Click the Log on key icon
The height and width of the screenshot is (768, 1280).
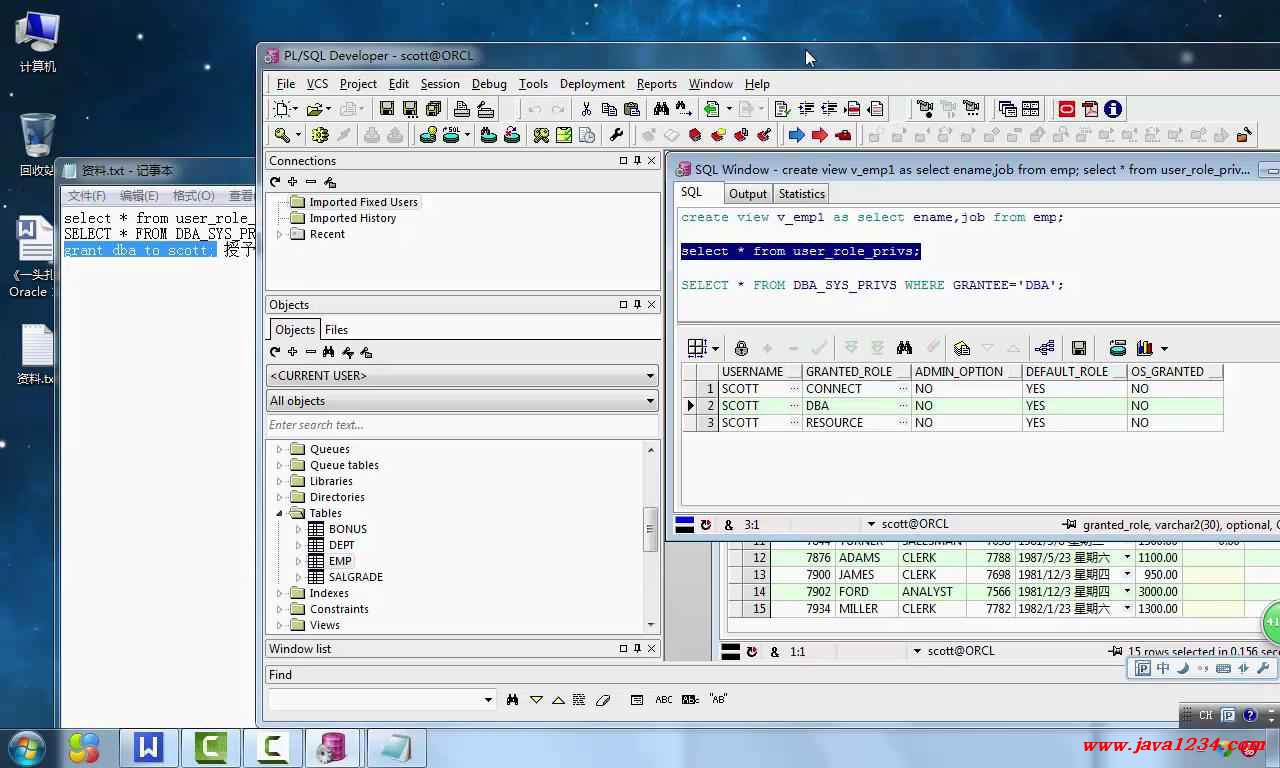(283, 135)
